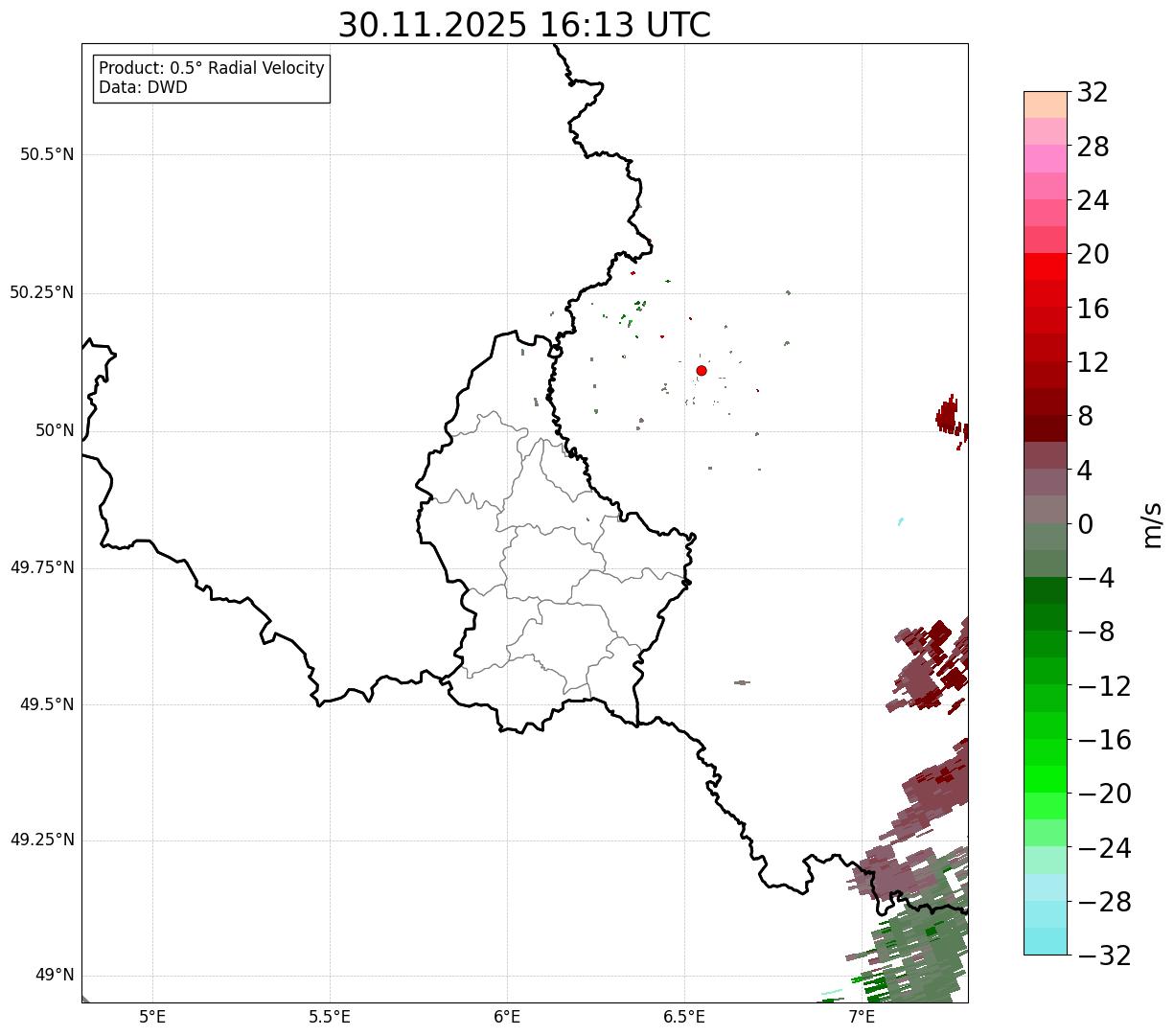Click the colorbar label "−24"
1174x1036 pixels.
tap(1104, 847)
